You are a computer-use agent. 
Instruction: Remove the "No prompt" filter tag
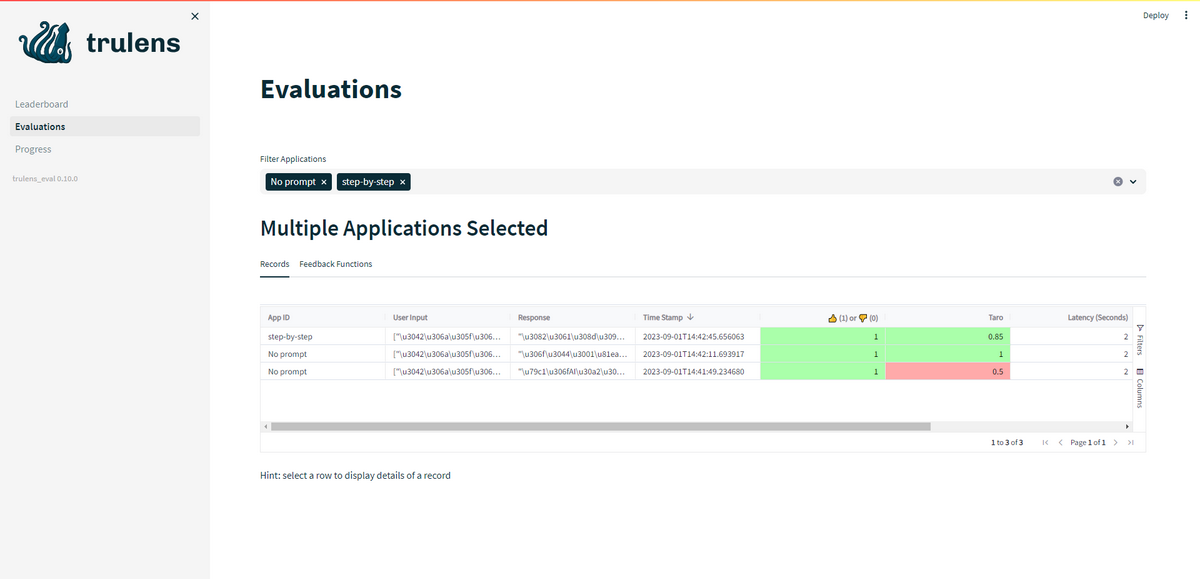(324, 182)
